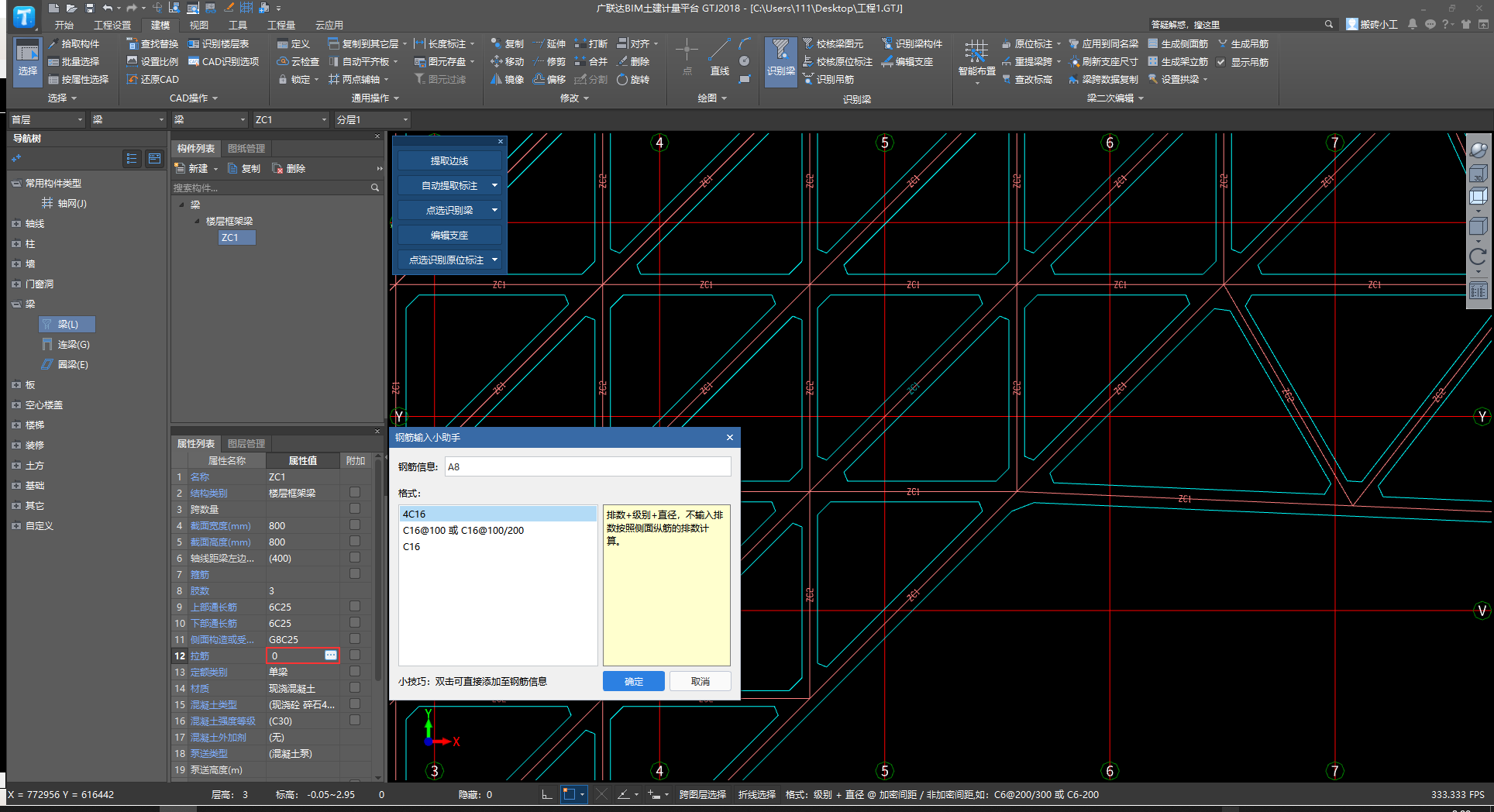1494x812 pixels.
Task: Toggle 附加 checkbox for 结构类别 row
Action: [x=355, y=492]
